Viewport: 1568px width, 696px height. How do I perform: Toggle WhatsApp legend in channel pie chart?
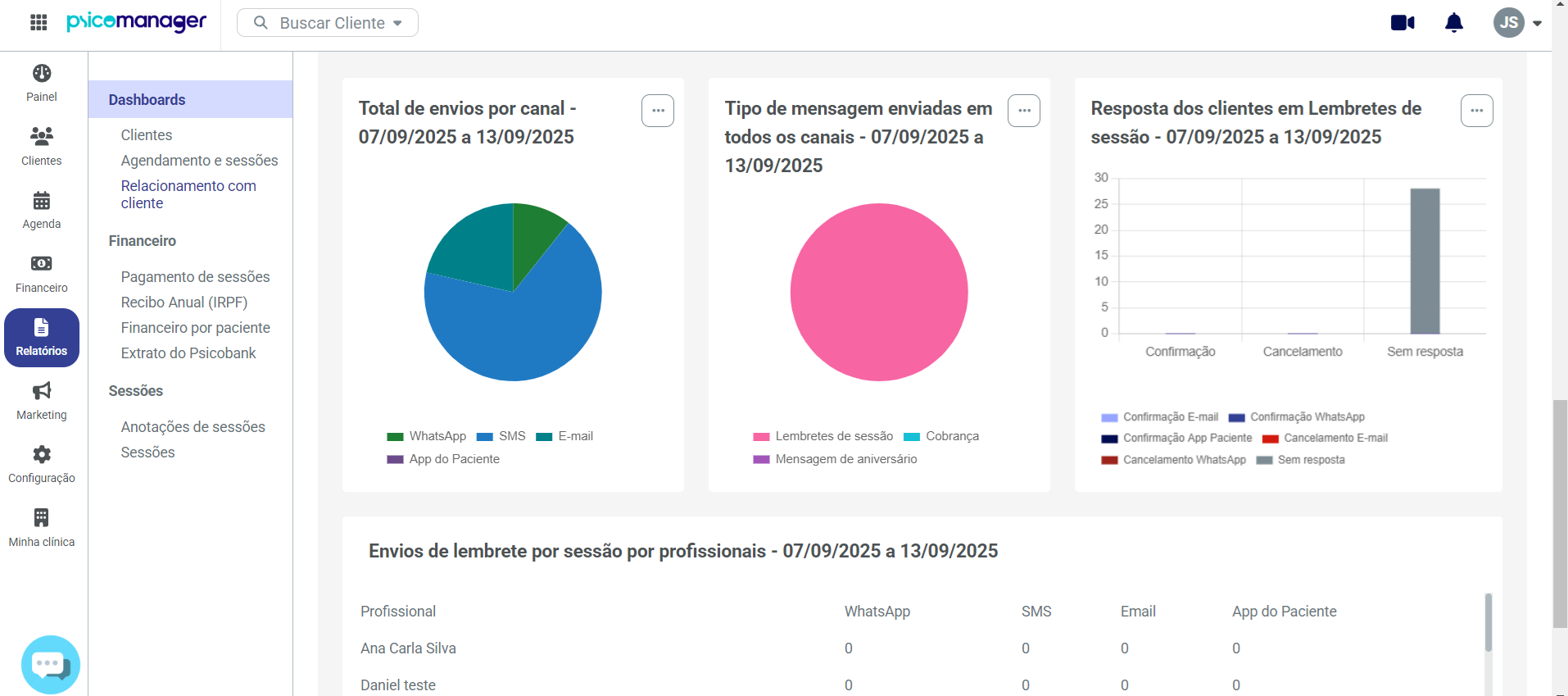coord(427,436)
